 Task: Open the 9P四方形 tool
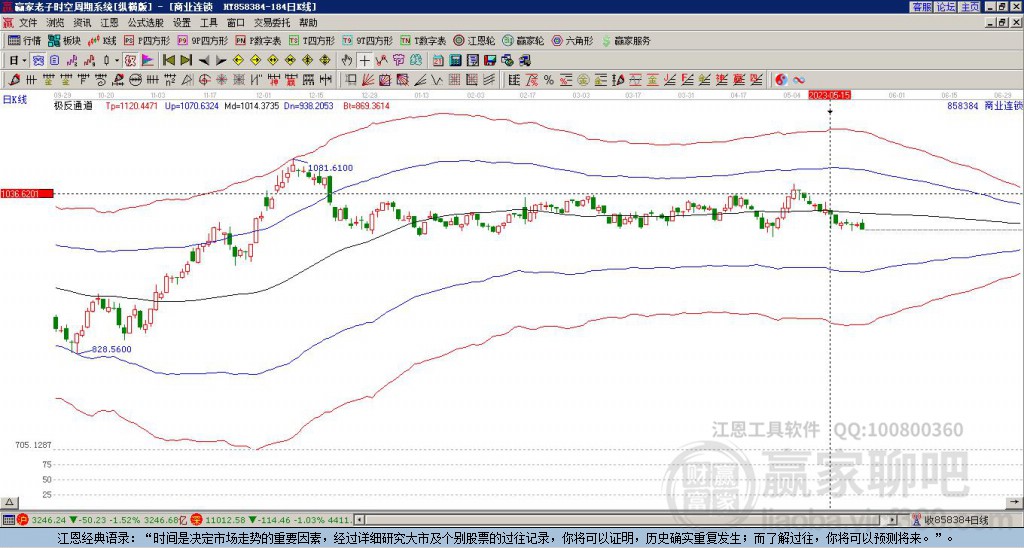[202, 40]
